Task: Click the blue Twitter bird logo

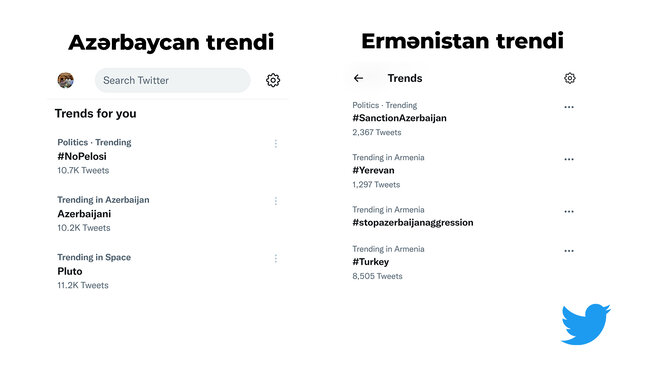Action: coord(585,324)
